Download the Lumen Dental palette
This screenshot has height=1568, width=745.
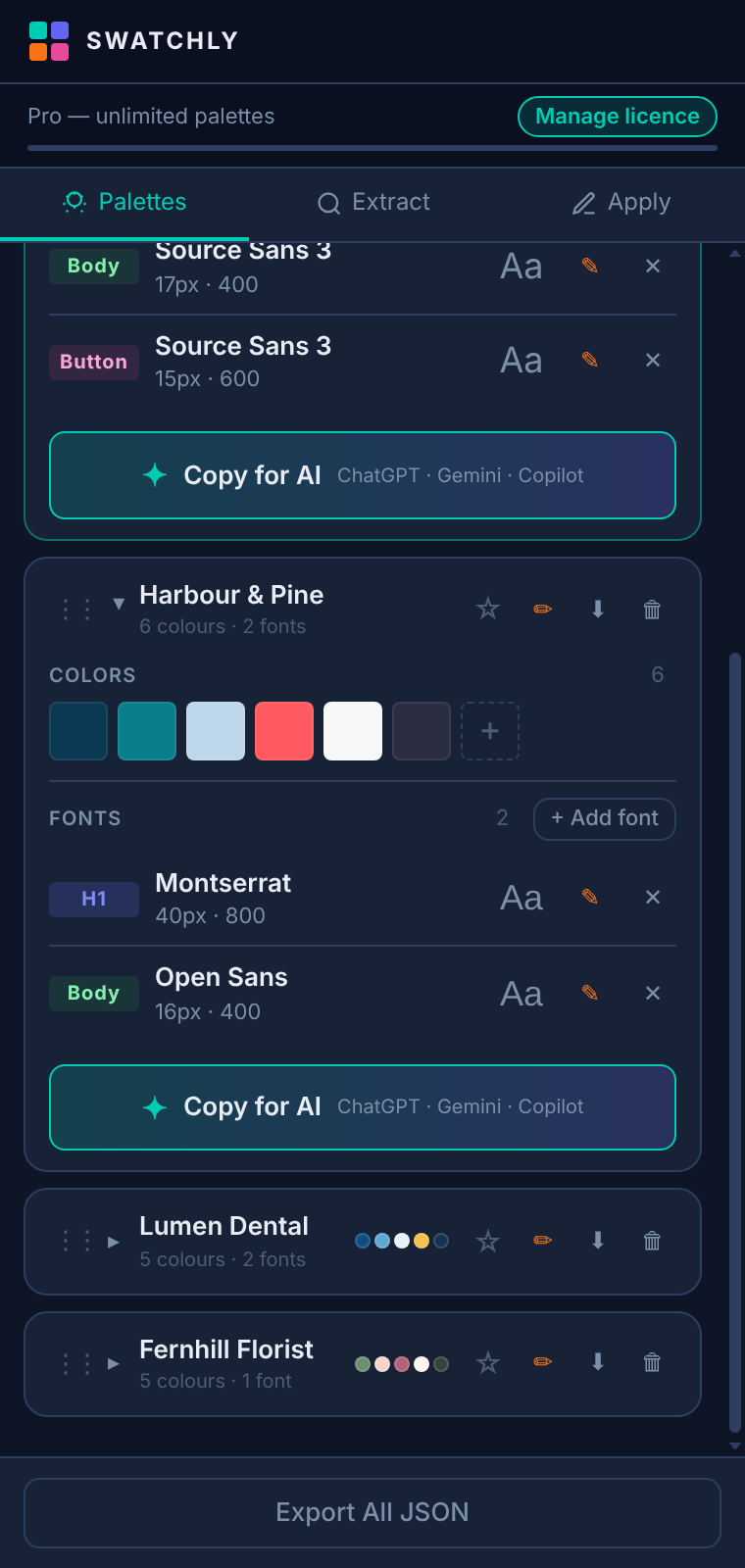coord(598,1241)
